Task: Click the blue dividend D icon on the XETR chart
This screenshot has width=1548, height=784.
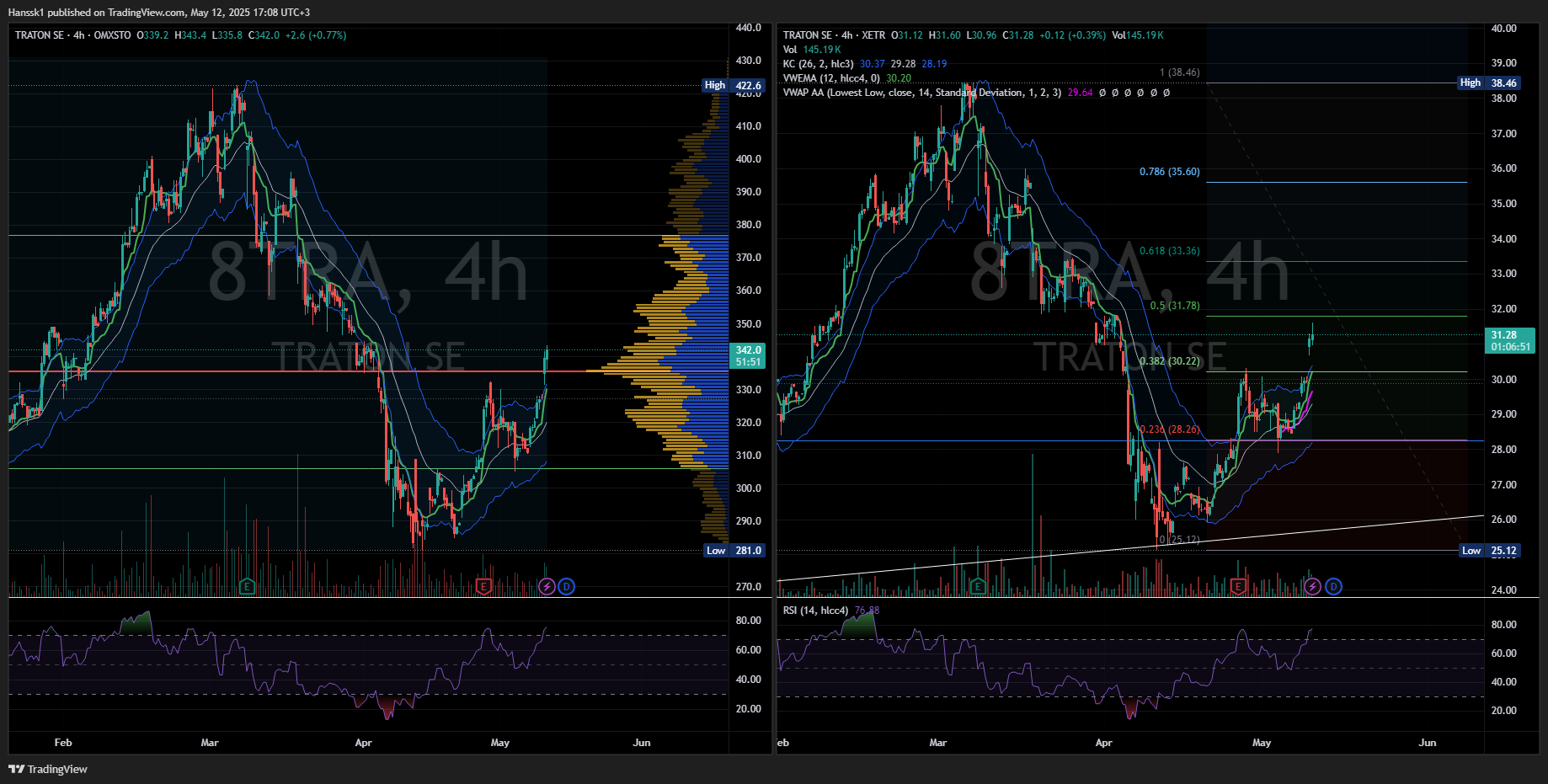Action: (x=1333, y=586)
